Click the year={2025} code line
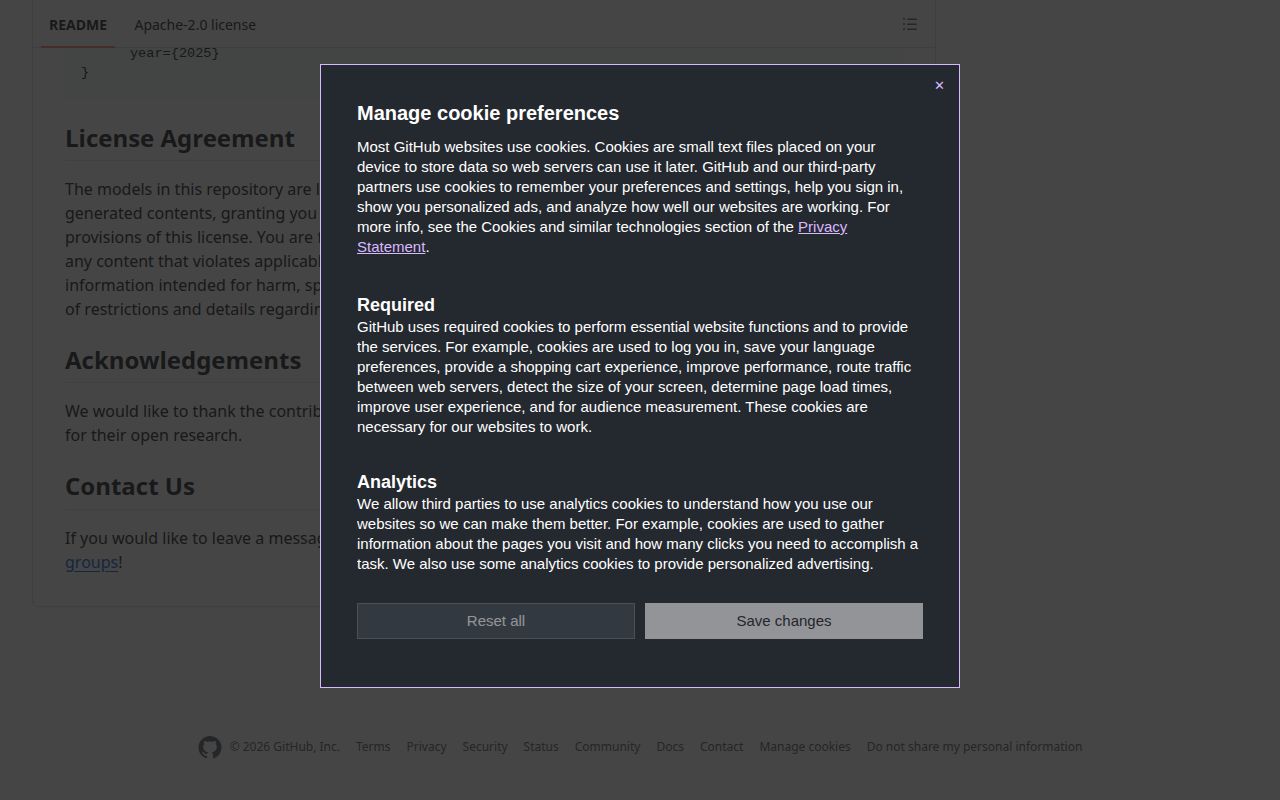 pos(174,53)
